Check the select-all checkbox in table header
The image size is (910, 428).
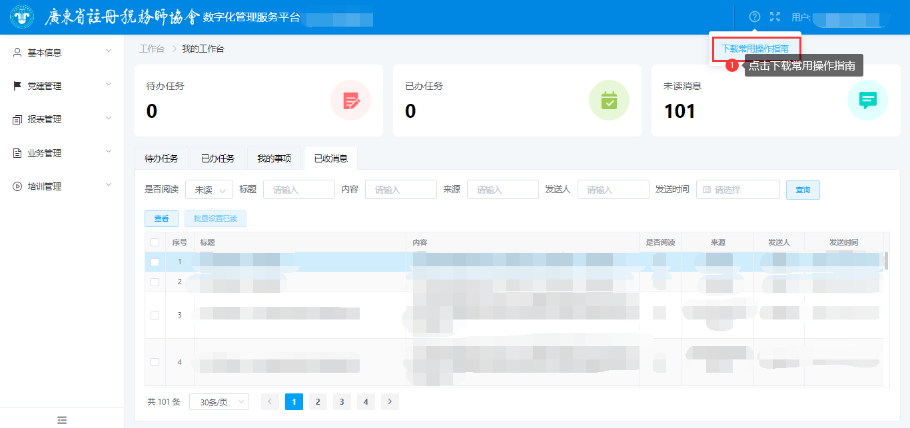coord(155,242)
